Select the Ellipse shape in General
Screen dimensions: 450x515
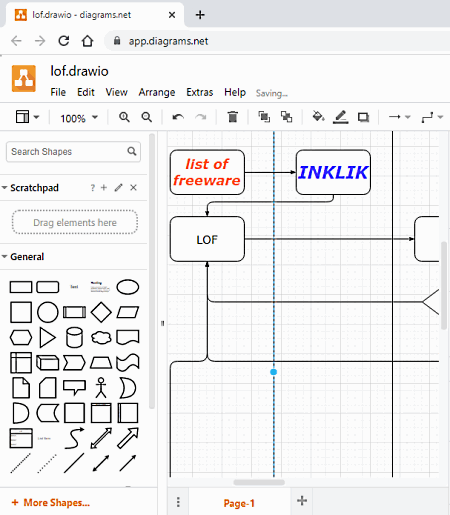coord(128,287)
